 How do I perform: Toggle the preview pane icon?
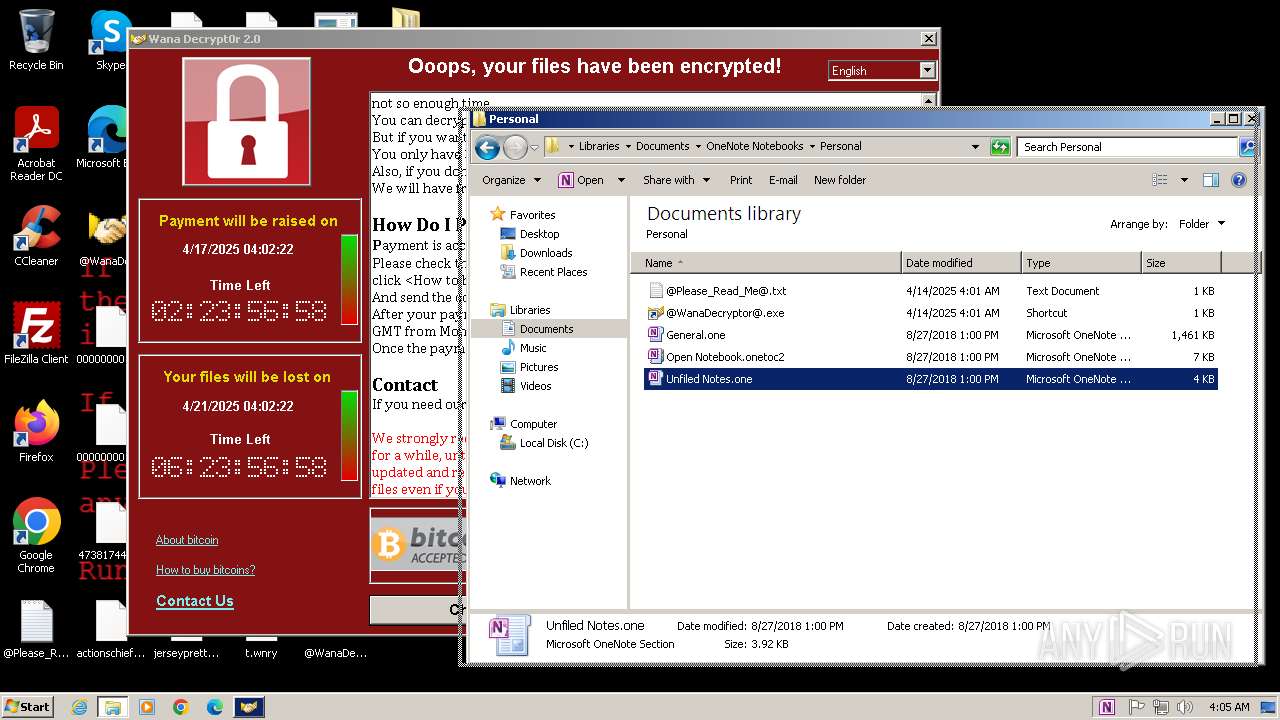(x=1211, y=180)
